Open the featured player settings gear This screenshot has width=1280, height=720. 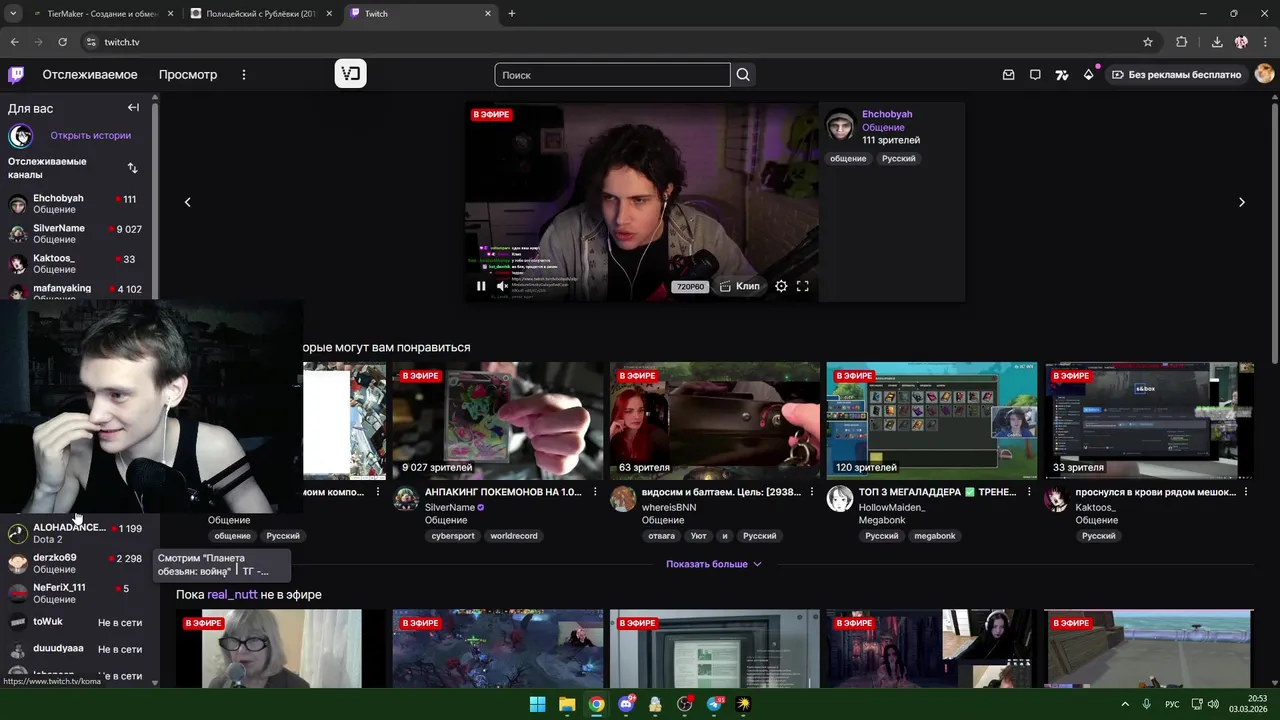(x=781, y=286)
